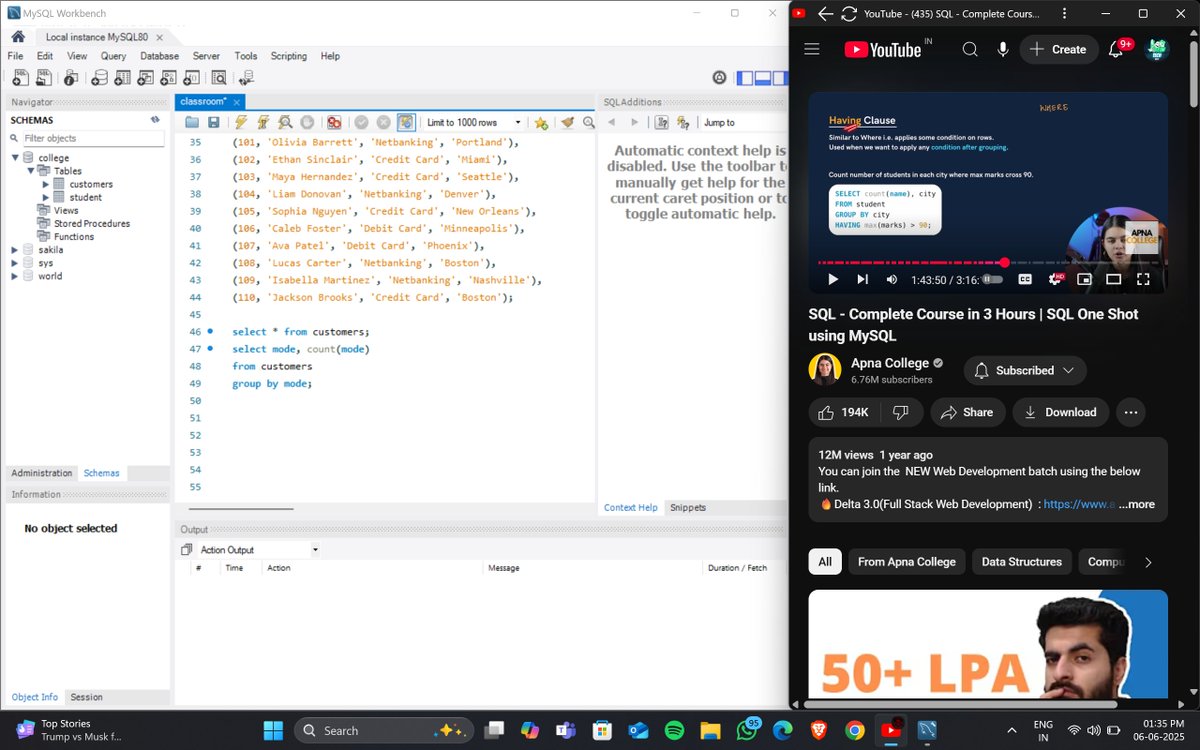This screenshot has height=750, width=1200.
Task: Toggle the continue-on-error icon in the query toolbar
Action: click(x=334, y=122)
